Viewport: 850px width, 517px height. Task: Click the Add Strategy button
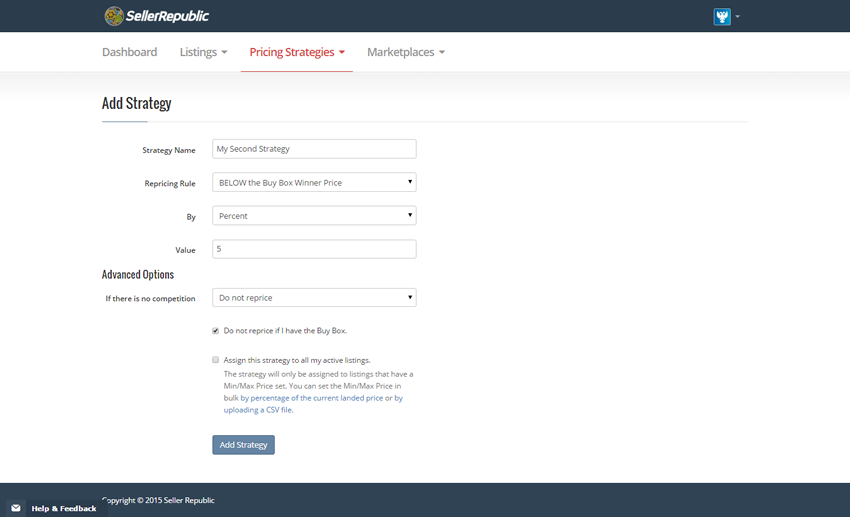(243, 445)
